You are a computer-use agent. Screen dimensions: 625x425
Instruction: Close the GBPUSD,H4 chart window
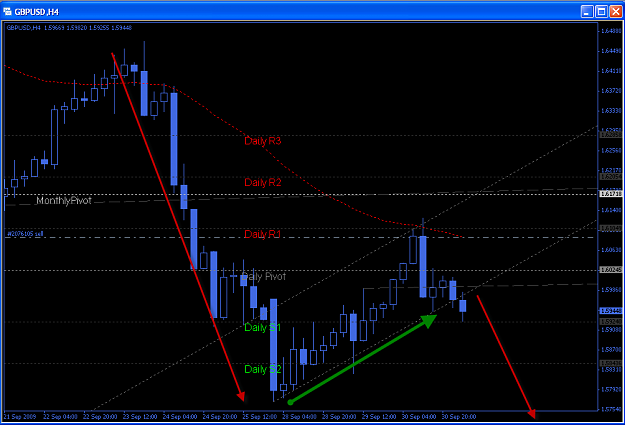tap(616, 11)
